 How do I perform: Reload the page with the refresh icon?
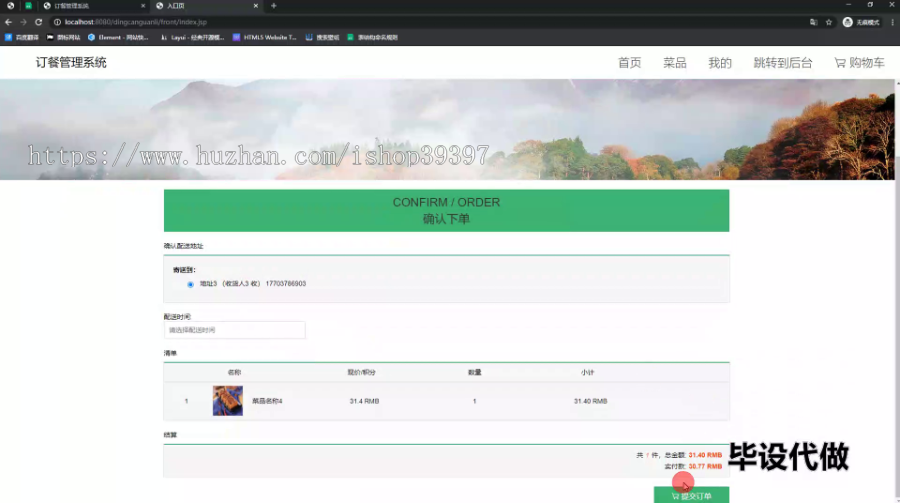[x=38, y=22]
